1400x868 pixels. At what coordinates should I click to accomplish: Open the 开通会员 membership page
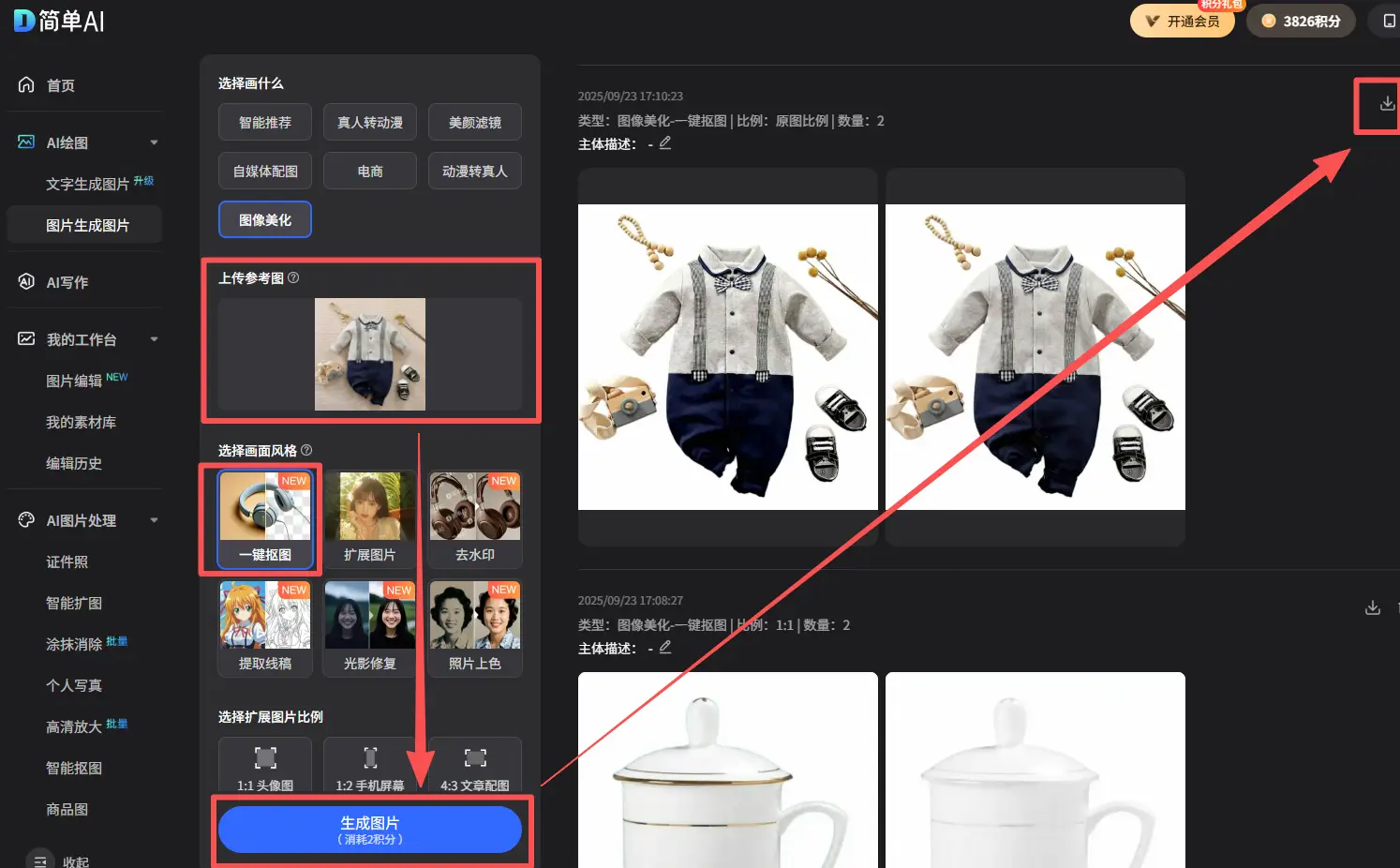coord(1183,20)
